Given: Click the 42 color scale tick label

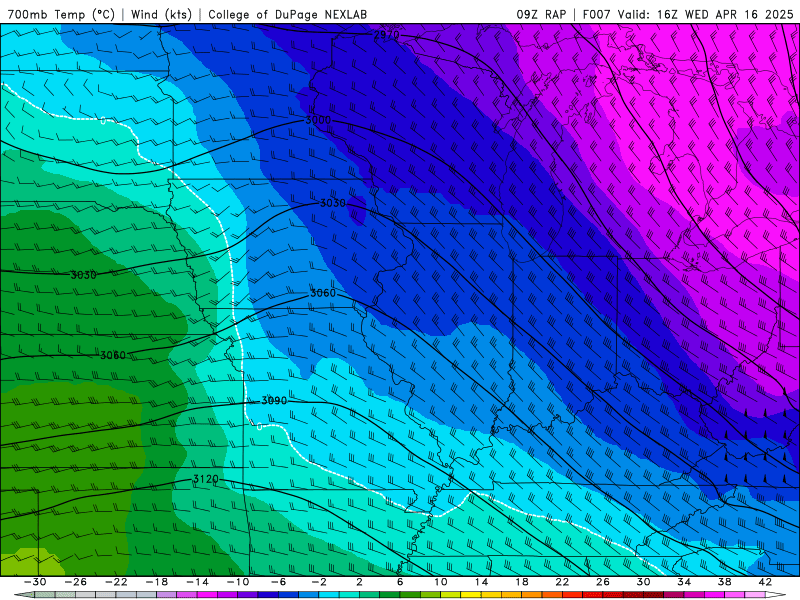Looking at the screenshot, I should click(x=765, y=582).
